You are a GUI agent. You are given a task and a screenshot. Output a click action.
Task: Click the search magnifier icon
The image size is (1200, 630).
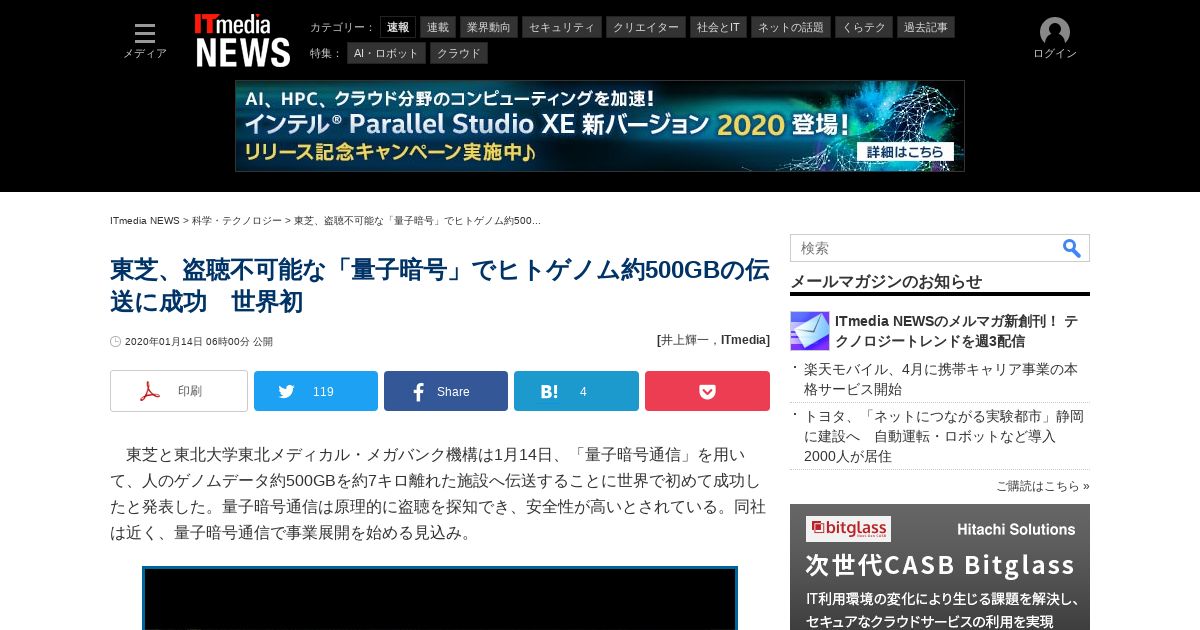click(1072, 248)
